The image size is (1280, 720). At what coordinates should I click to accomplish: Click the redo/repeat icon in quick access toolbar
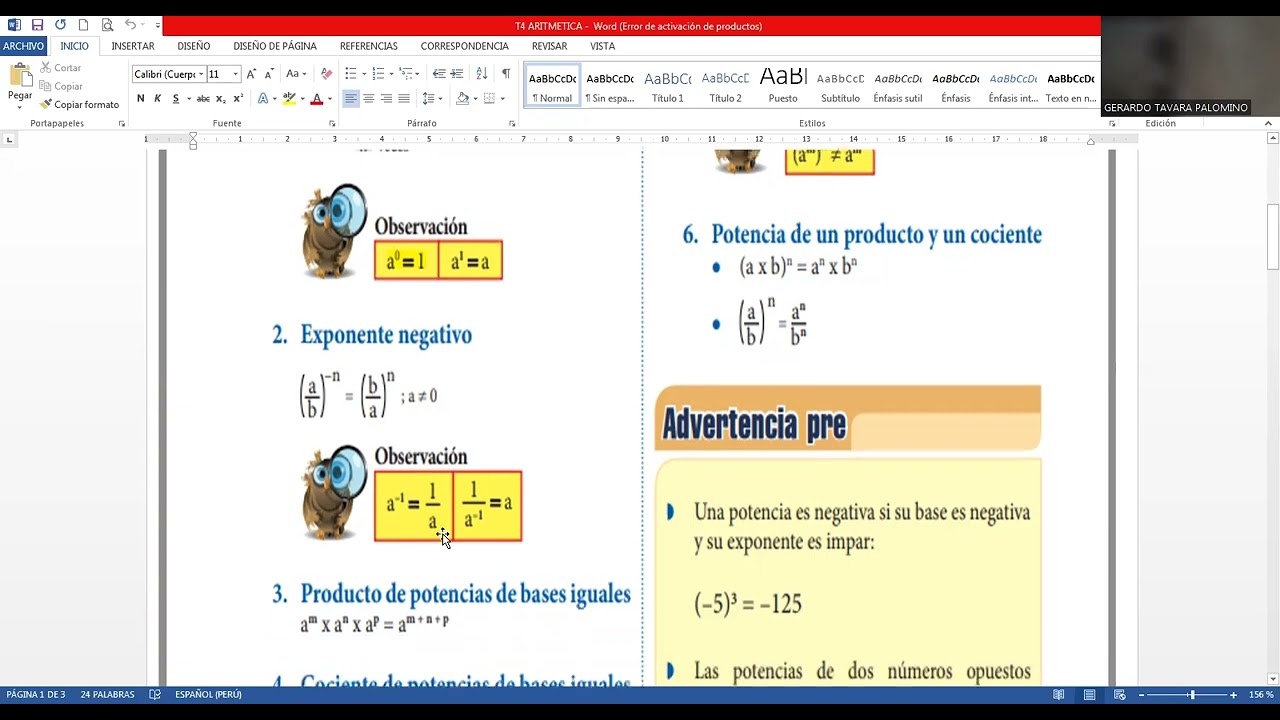(x=60, y=25)
